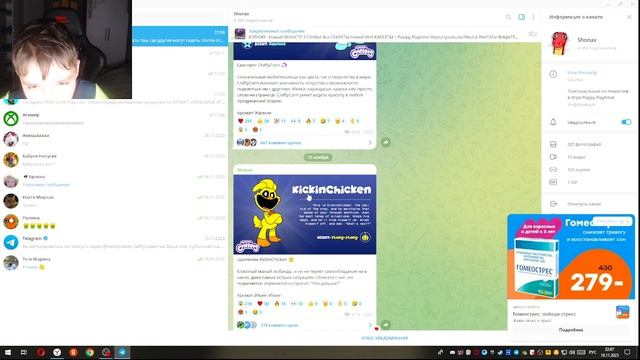Click the info icon beside the channel link
Image resolution: width=640 pixels, height=360 pixels.
[x=553, y=74]
